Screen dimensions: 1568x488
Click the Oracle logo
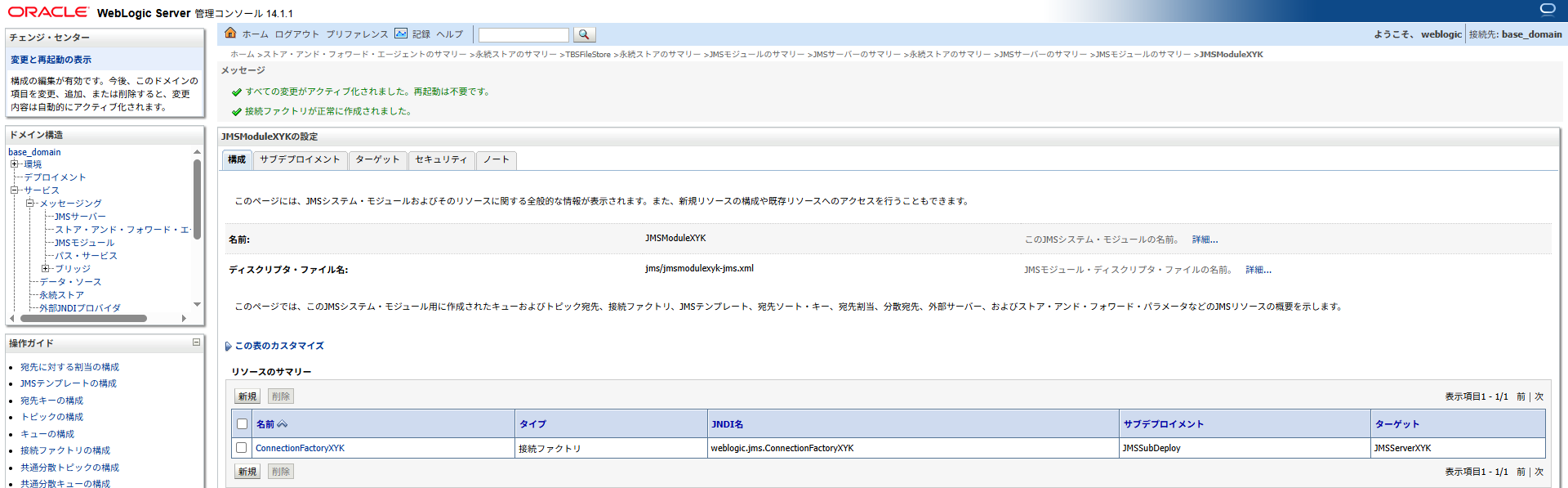[x=48, y=11]
